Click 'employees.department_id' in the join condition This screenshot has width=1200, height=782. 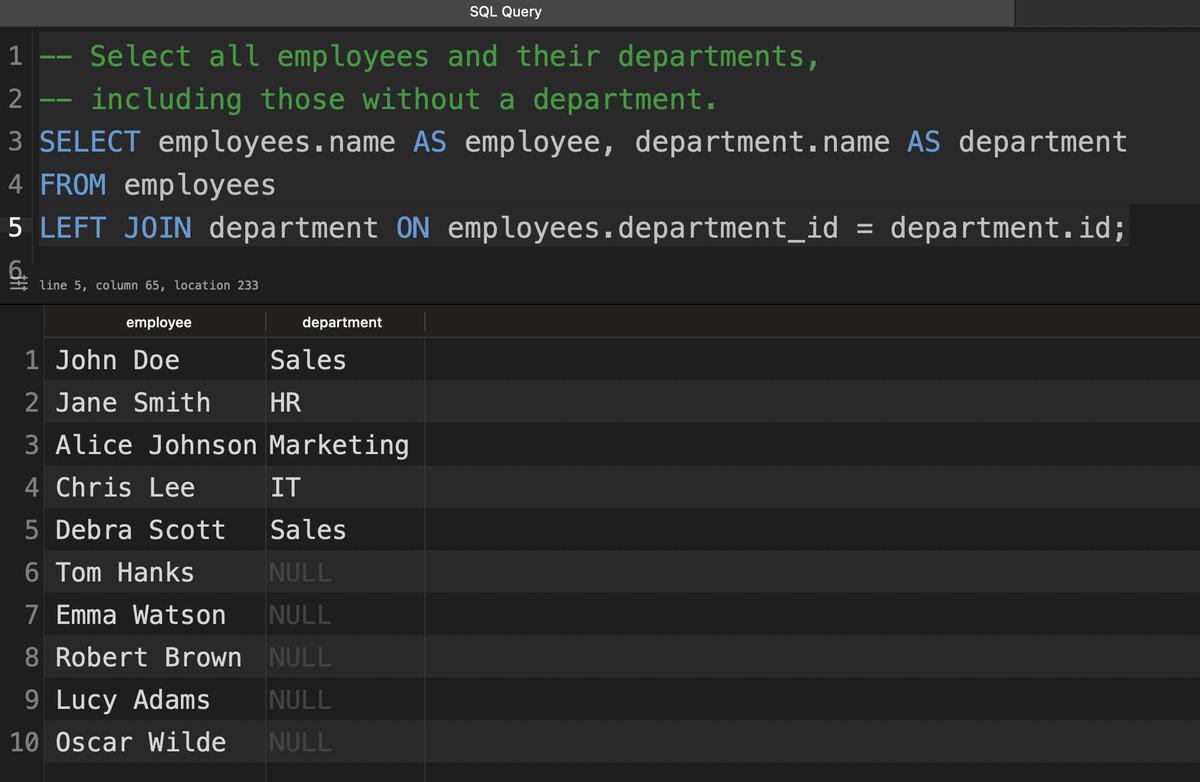coord(643,228)
